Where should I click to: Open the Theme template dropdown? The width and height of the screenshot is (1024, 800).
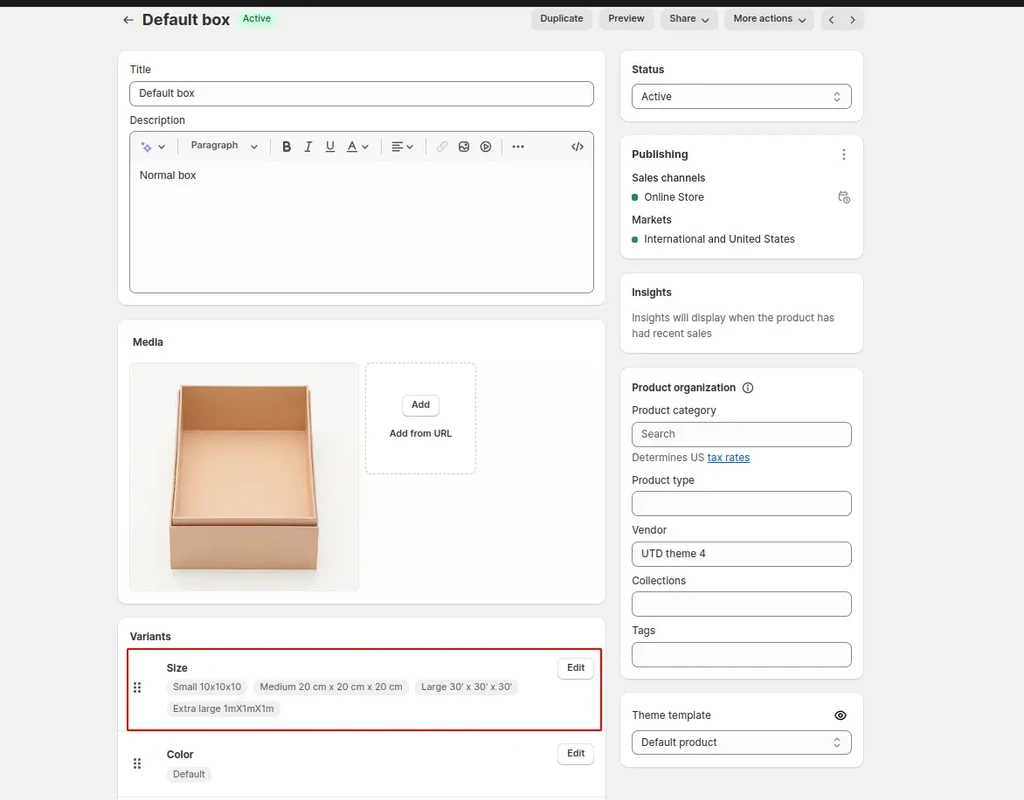pos(741,743)
